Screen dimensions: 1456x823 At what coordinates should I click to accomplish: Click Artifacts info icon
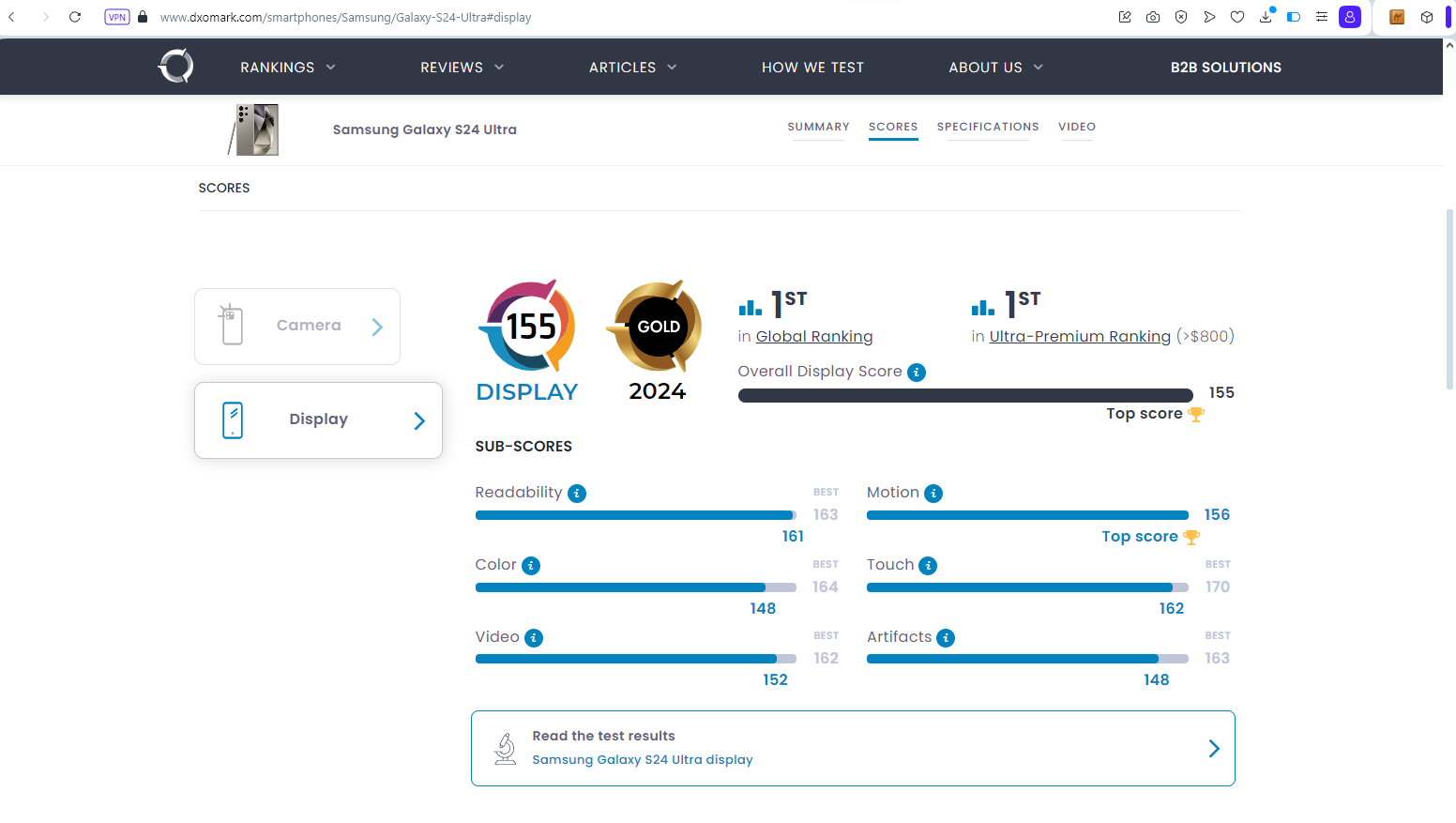click(946, 638)
